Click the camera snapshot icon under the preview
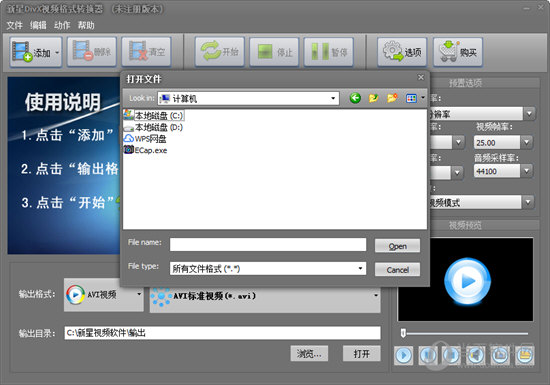Image resolution: width=550 pixels, height=385 pixels. [500, 356]
